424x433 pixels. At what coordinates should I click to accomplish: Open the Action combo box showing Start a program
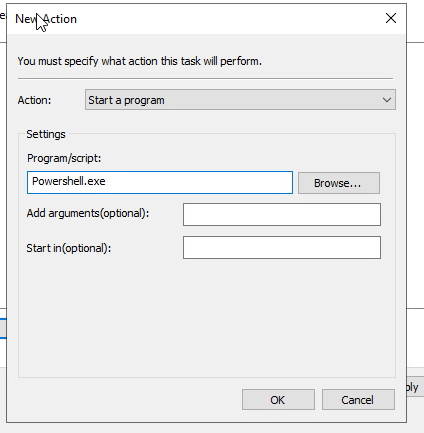click(240, 100)
